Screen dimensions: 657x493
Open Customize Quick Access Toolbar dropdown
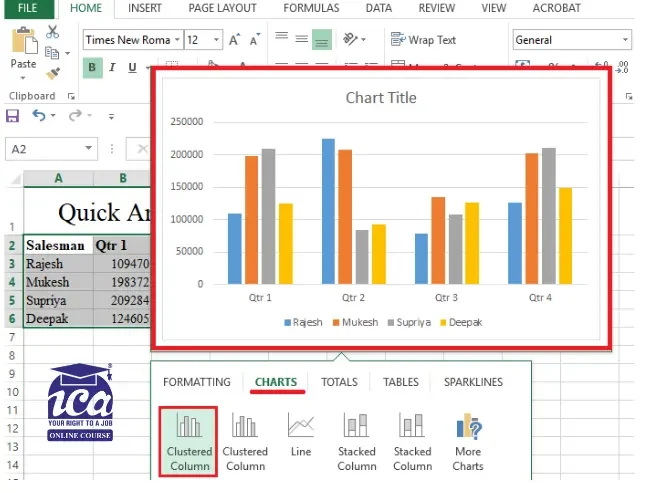111,116
